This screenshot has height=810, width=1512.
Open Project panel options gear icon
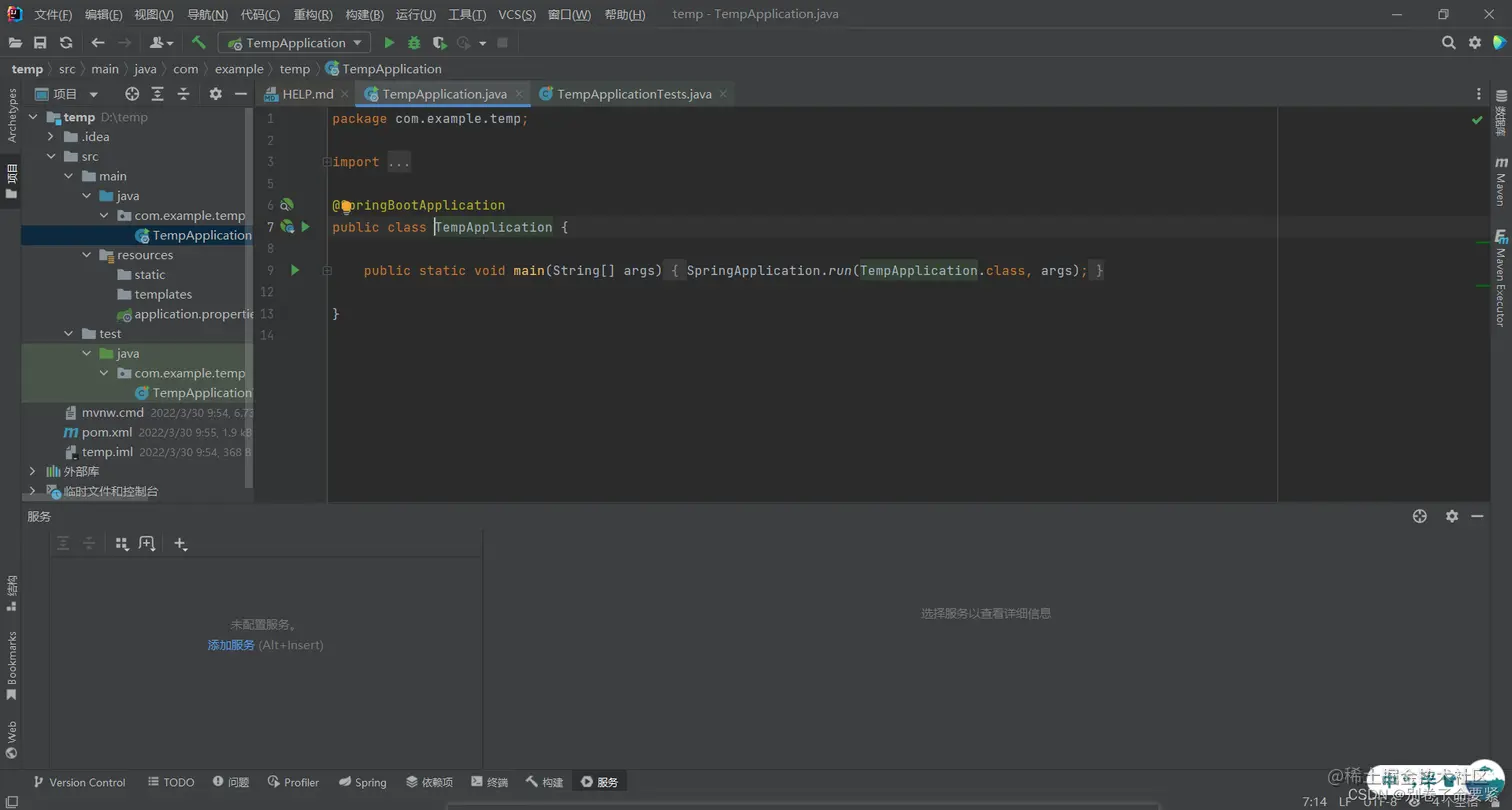click(x=216, y=94)
